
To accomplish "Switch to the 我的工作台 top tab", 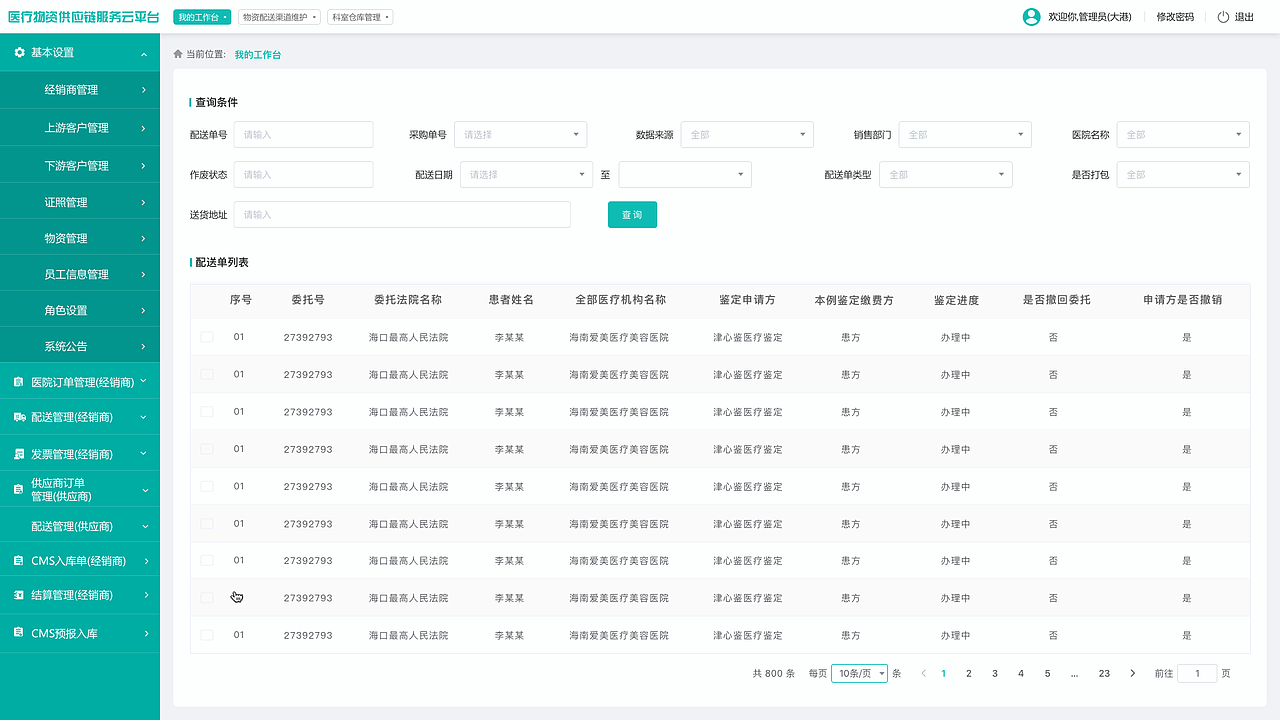I will [203, 17].
